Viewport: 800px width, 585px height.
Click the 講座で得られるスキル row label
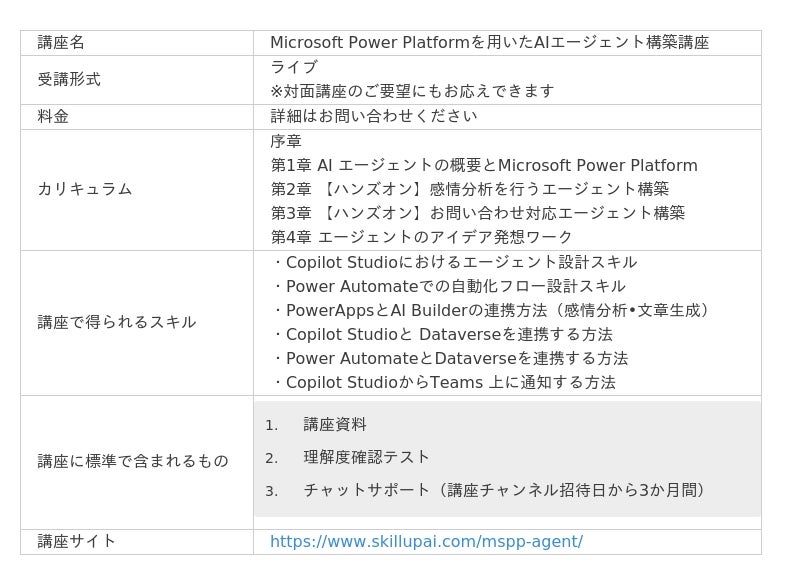pyautogui.click(x=117, y=322)
